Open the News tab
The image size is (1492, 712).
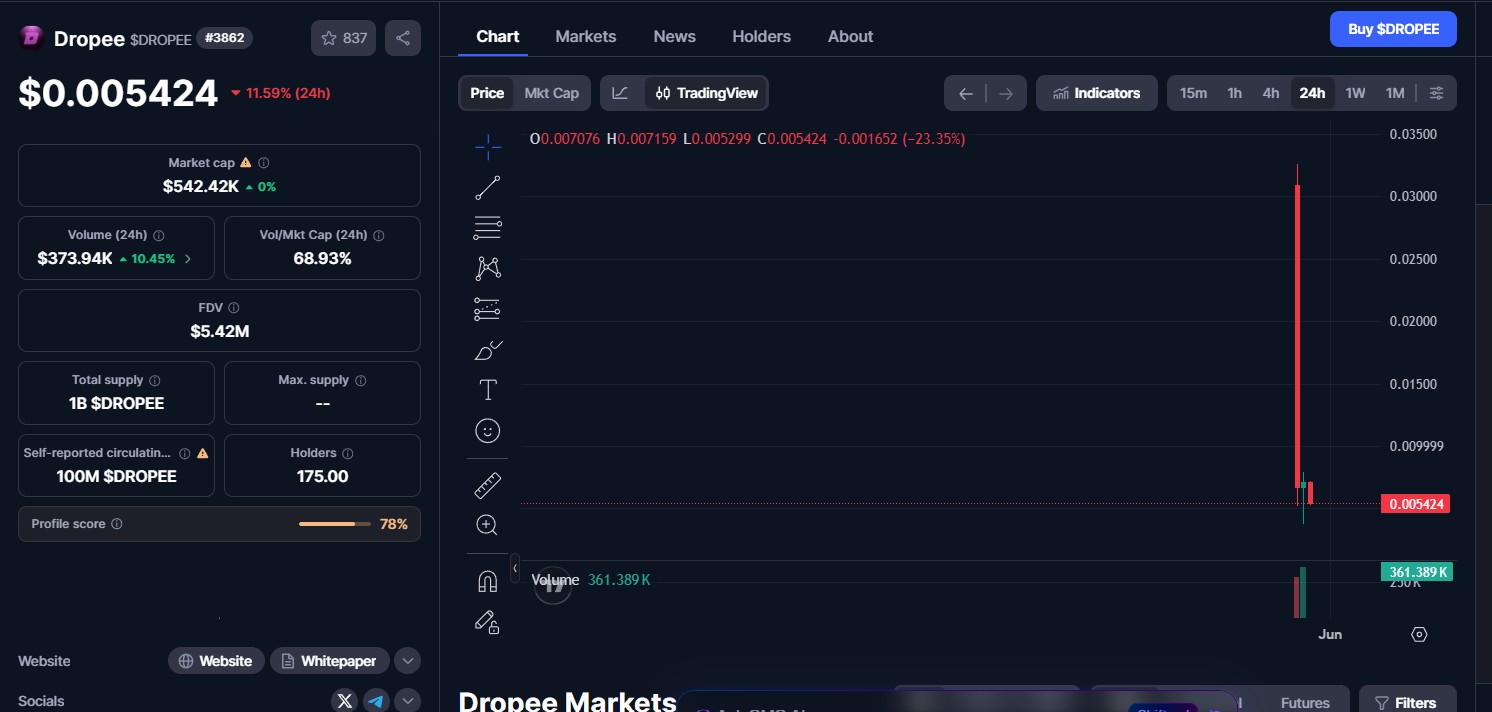tap(675, 36)
